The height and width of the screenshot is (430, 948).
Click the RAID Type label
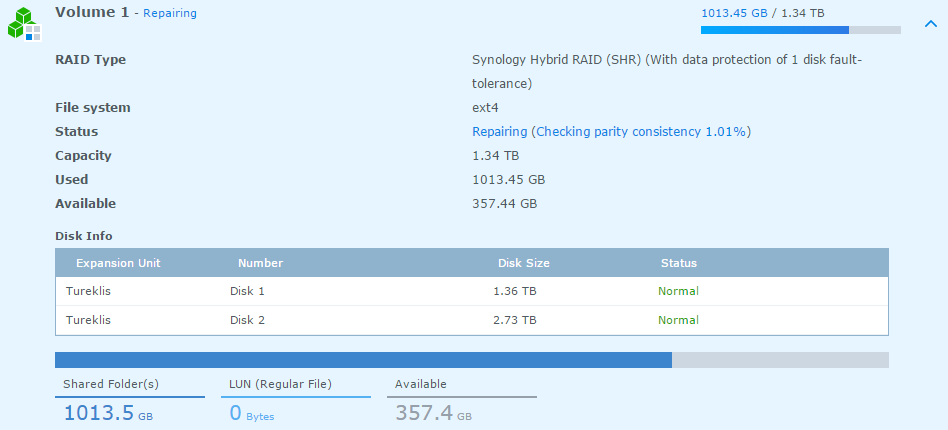(90, 60)
